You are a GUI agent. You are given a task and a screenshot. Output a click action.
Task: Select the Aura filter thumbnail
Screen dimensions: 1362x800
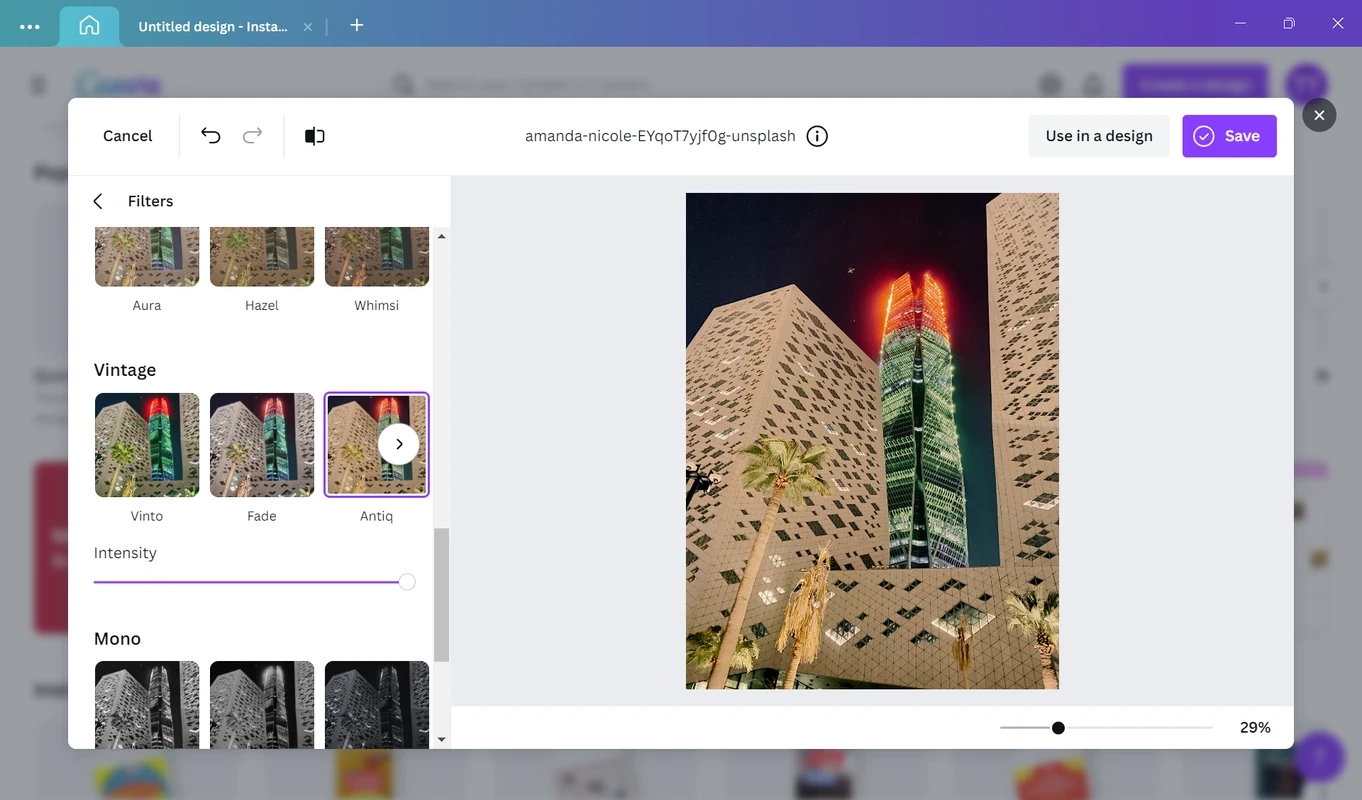point(147,258)
